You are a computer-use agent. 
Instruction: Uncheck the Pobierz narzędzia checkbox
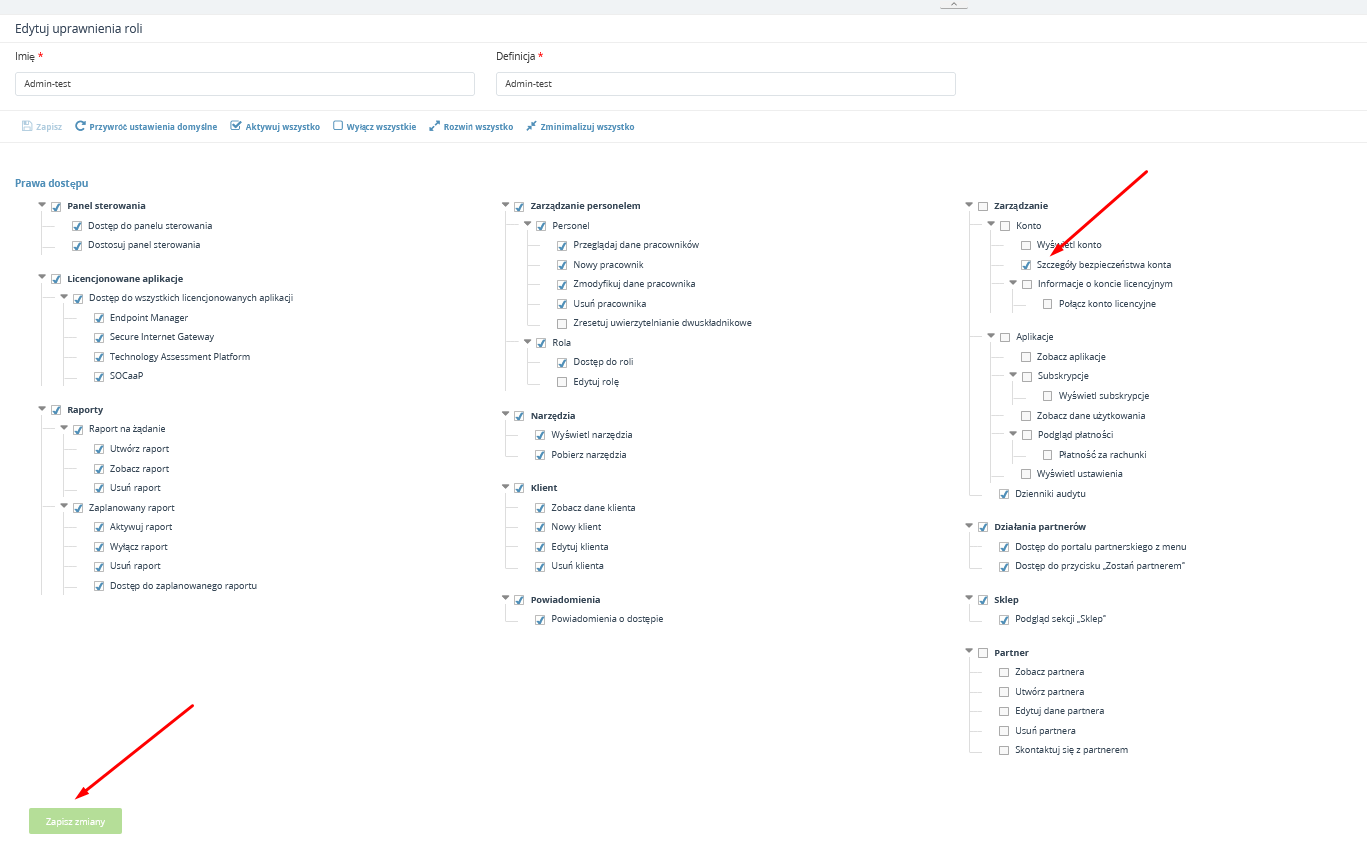[x=540, y=455]
